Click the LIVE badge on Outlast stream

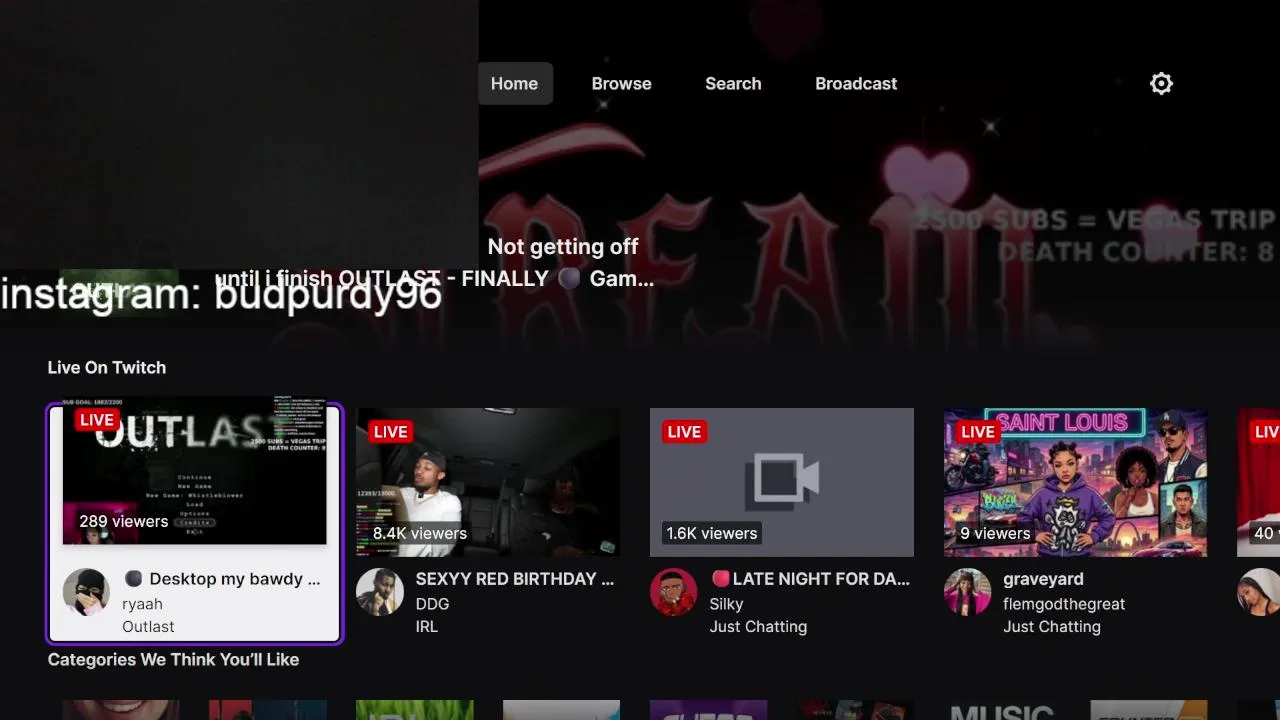(96, 420)
